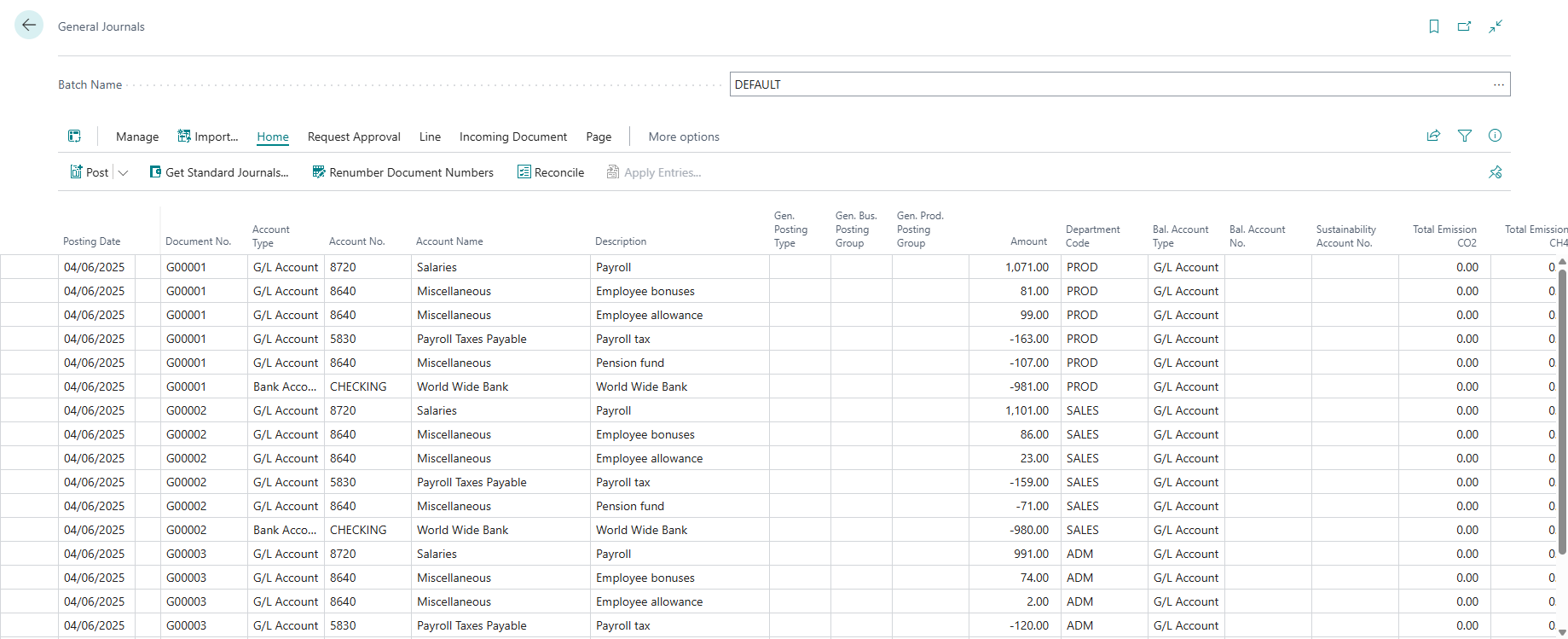Click the Total Emission CO2 column header
This screenshot has height=639, width=1568.
[x=1444, y=235]
